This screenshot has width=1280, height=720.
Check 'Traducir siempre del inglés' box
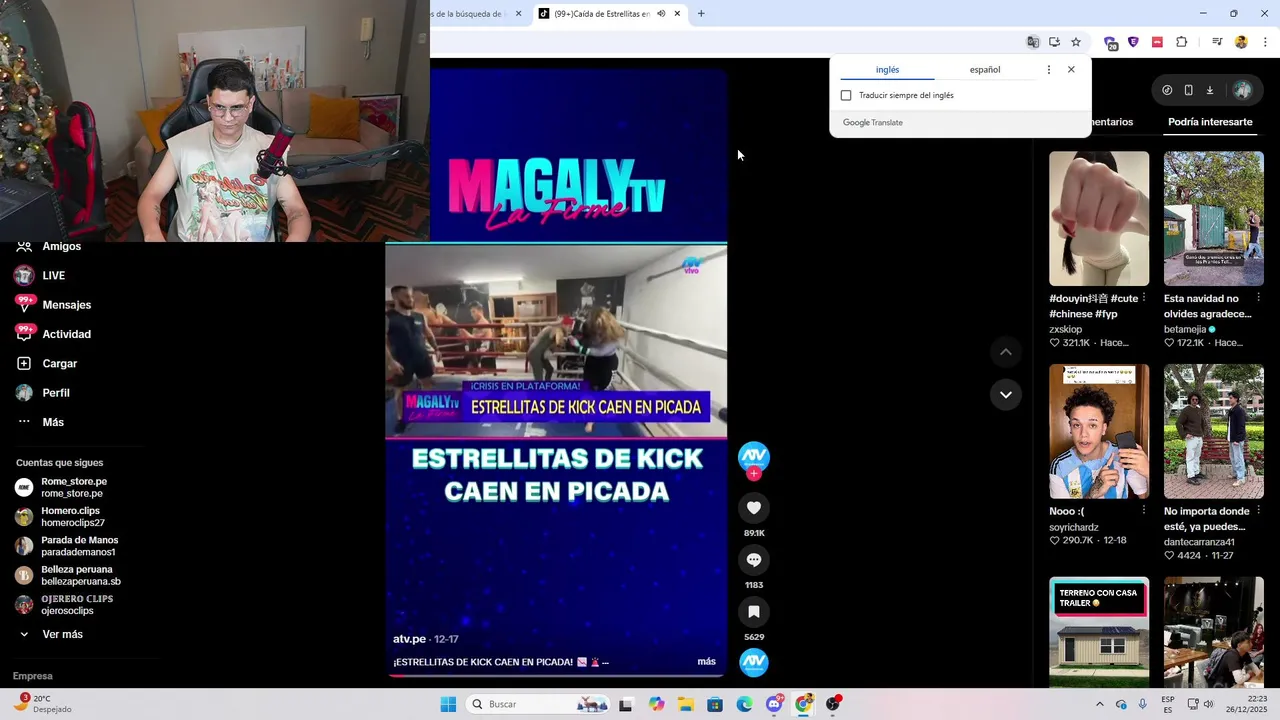click(x=846, y=95)
